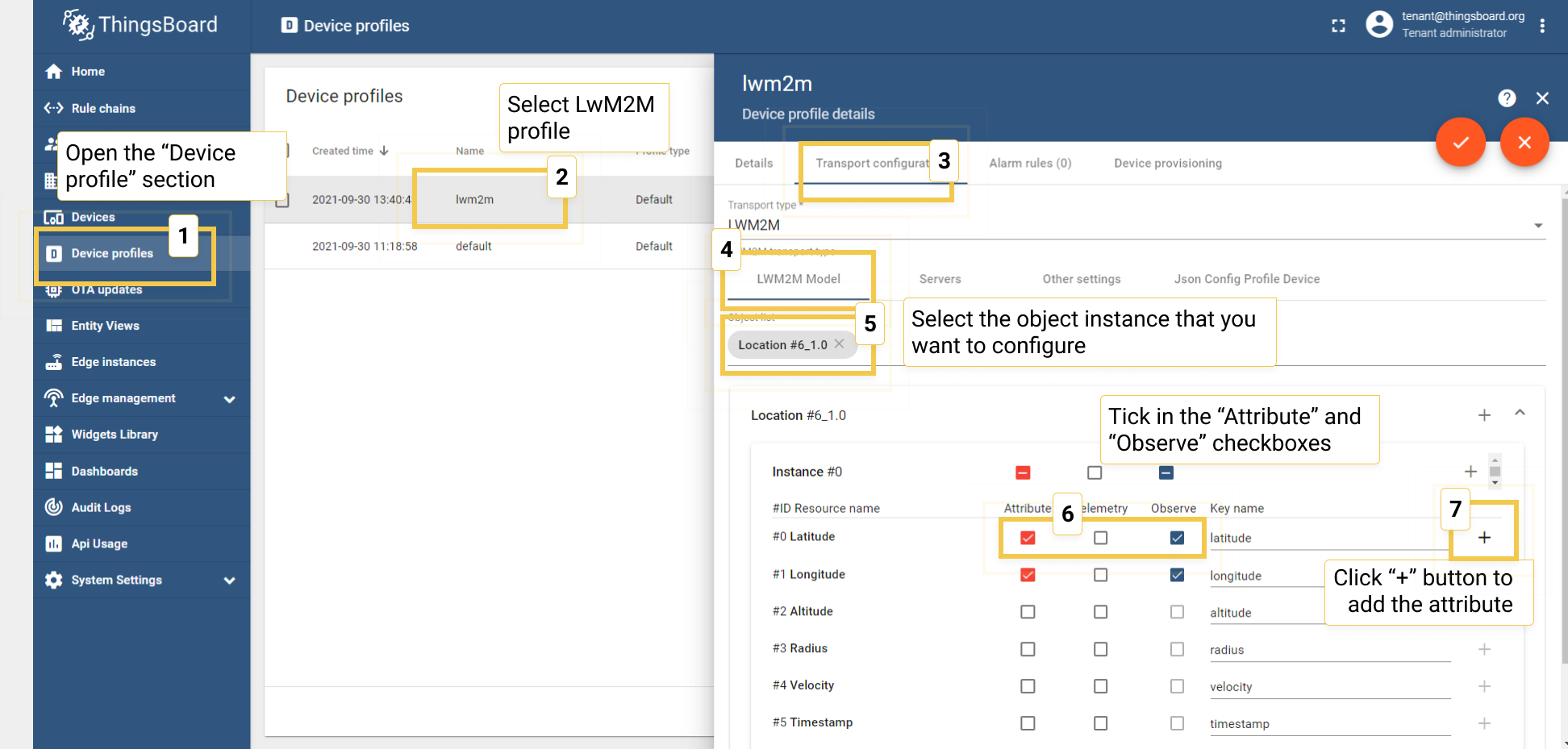Enable Telemetry checkbox for Latitude
Screen dimensions: 1568x749
[1100, 538]
